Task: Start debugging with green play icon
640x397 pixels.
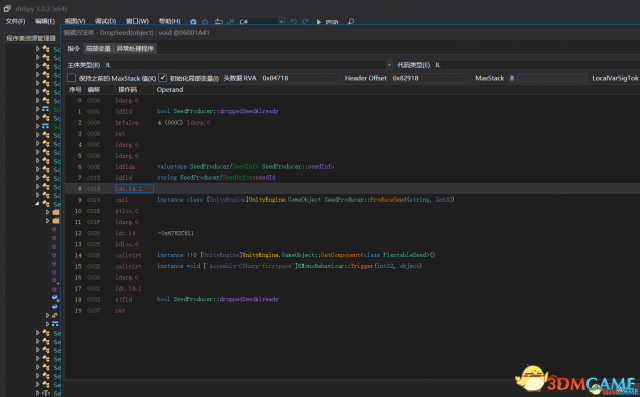Action: point(319,22)
